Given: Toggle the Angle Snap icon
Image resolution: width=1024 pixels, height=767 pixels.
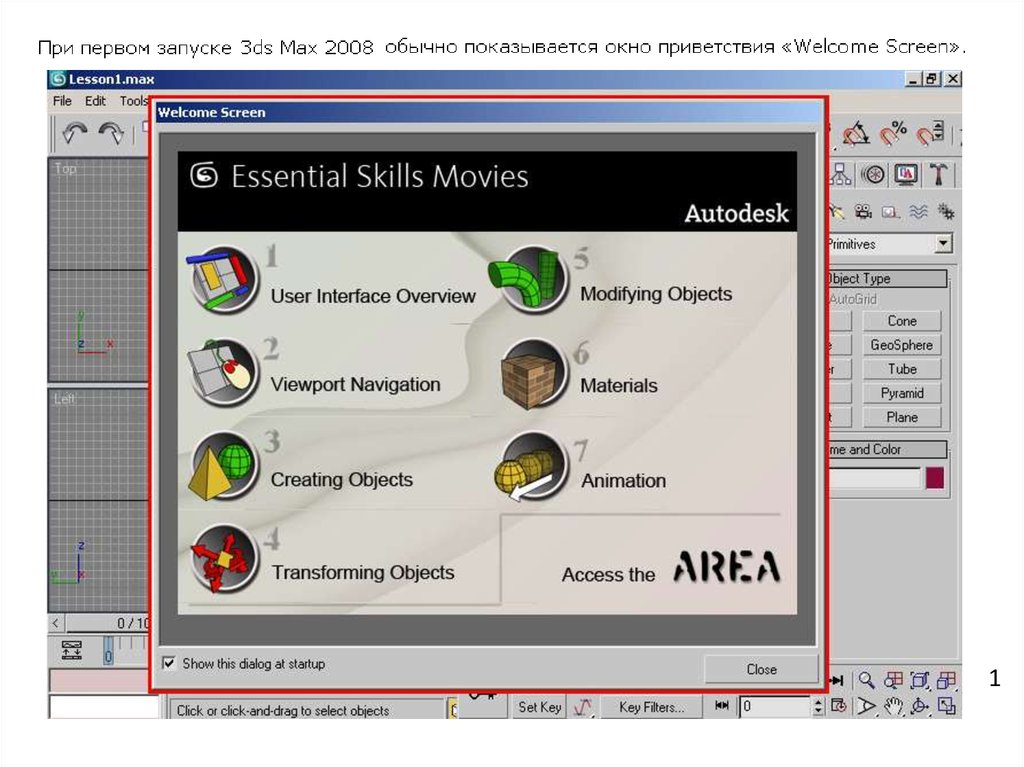Looking at the screenshot, I should pos(856,133).
